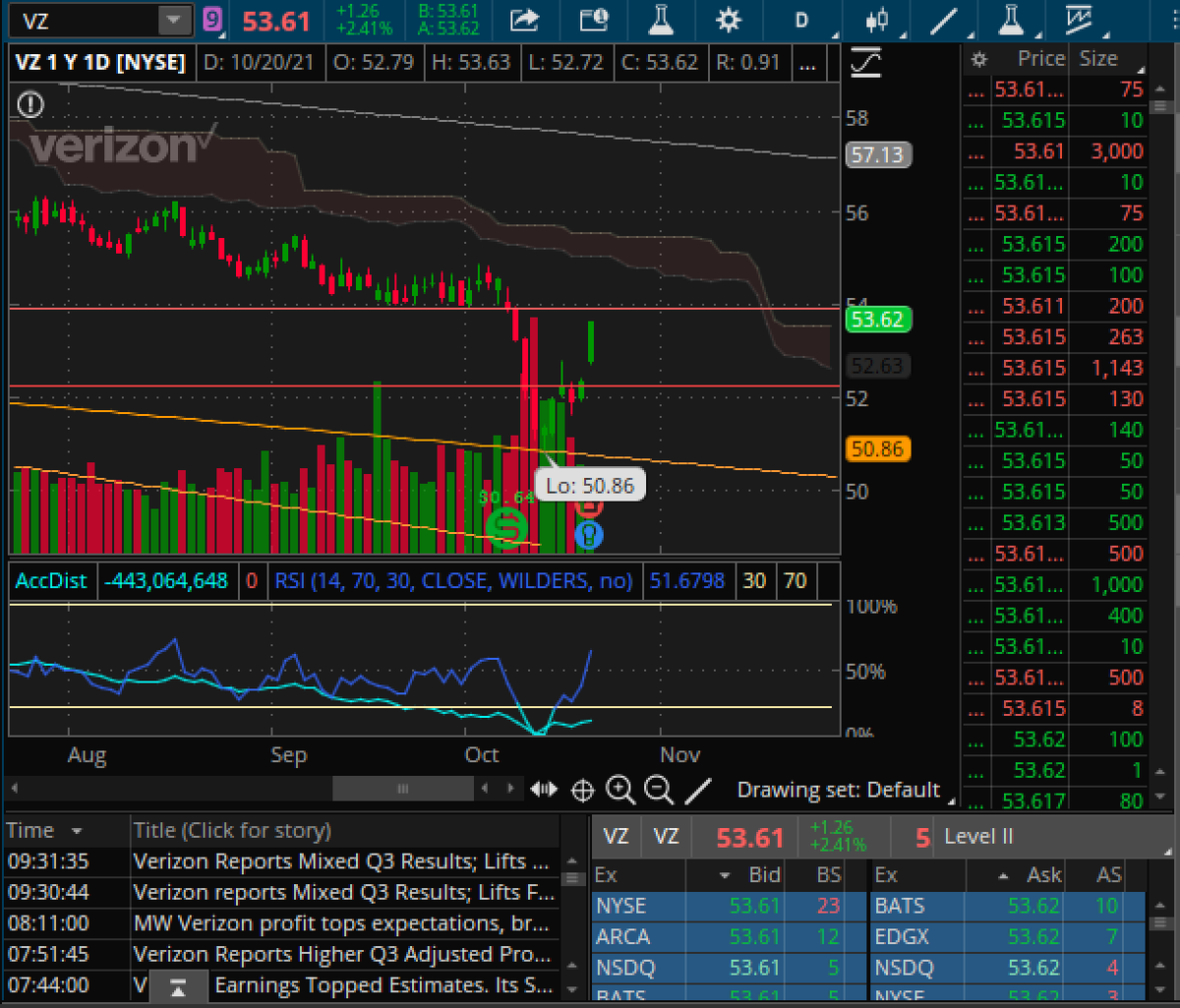
Task: Click the VZ 1 Y 1D [NYSE] chart title
Action: click(100, 63)
